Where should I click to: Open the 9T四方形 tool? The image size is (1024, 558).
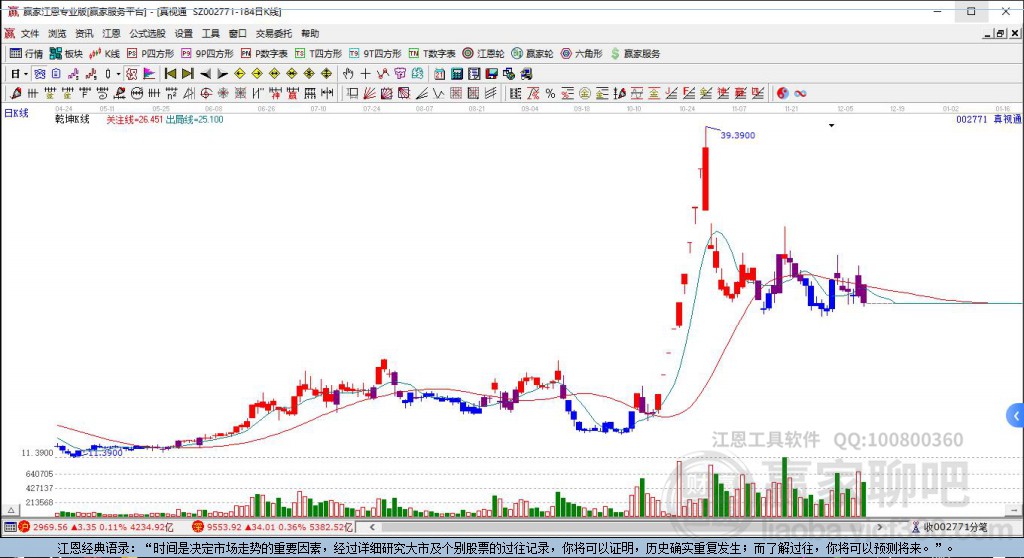pyautogui.click(x=375, y=54)
